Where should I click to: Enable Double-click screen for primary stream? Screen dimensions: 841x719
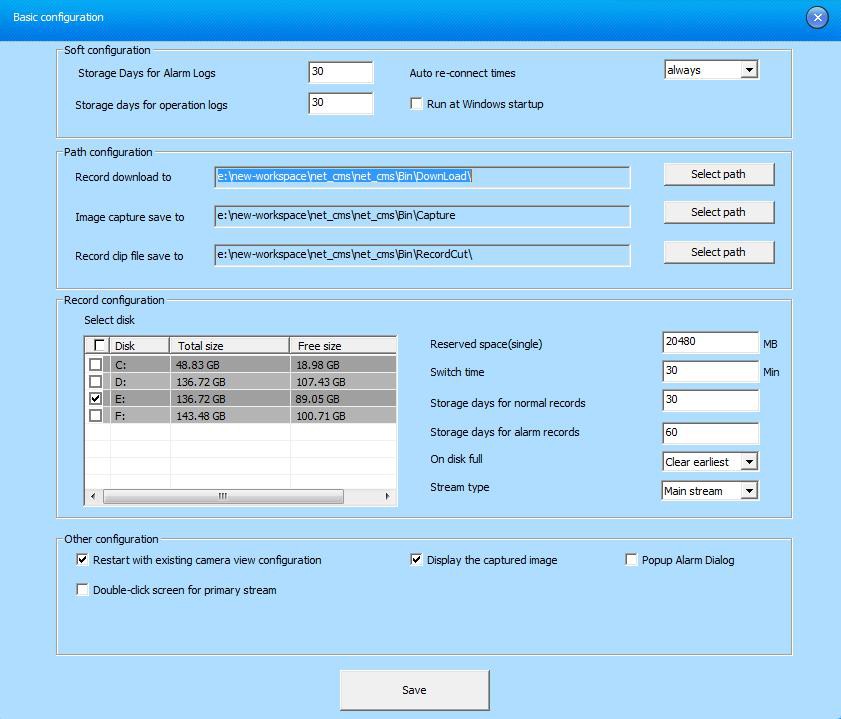[x=83, y=590]
